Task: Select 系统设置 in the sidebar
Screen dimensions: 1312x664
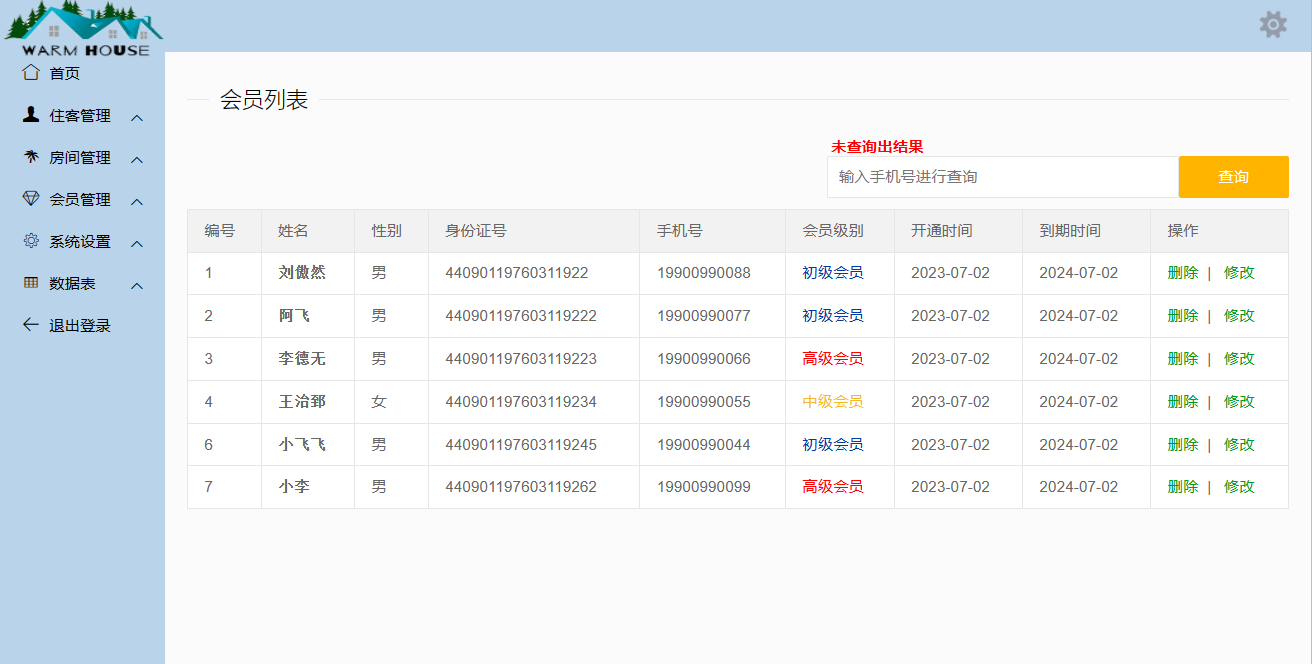Action: 80,241
